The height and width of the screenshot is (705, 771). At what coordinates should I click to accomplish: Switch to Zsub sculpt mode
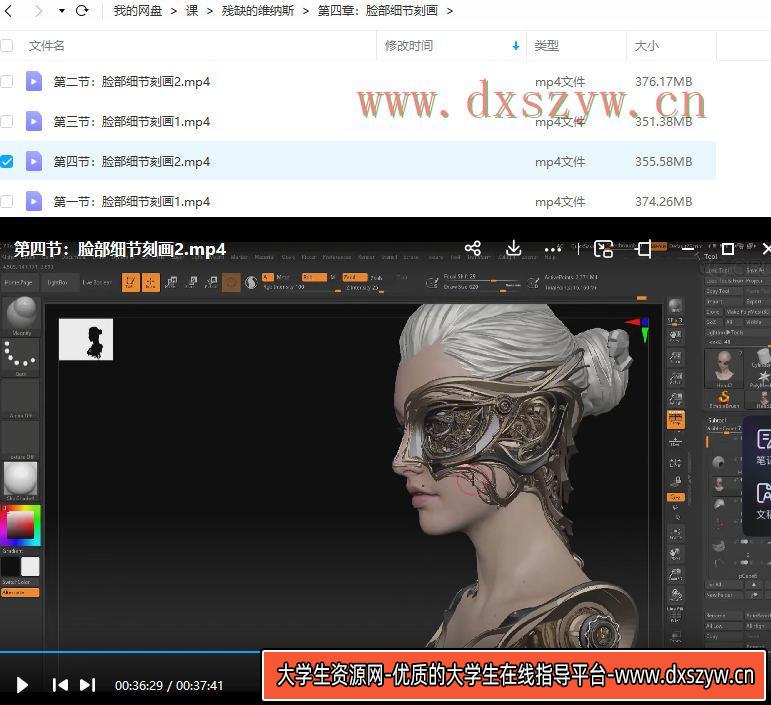coord(376,277)
